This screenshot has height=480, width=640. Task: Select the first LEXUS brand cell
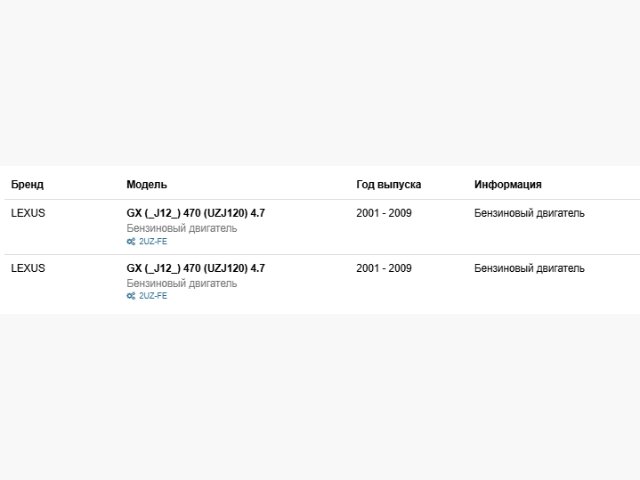(28, 213)
